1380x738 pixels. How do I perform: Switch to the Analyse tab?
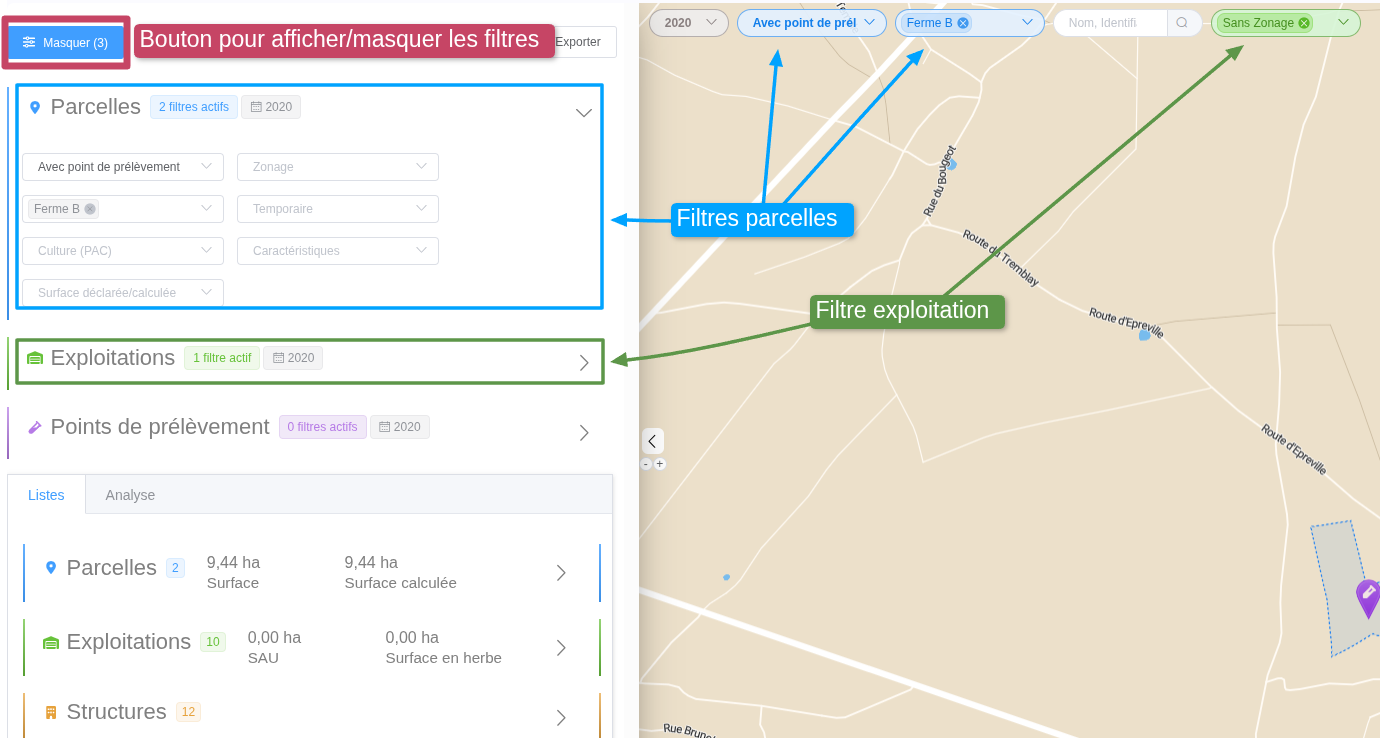click(130, 495)
